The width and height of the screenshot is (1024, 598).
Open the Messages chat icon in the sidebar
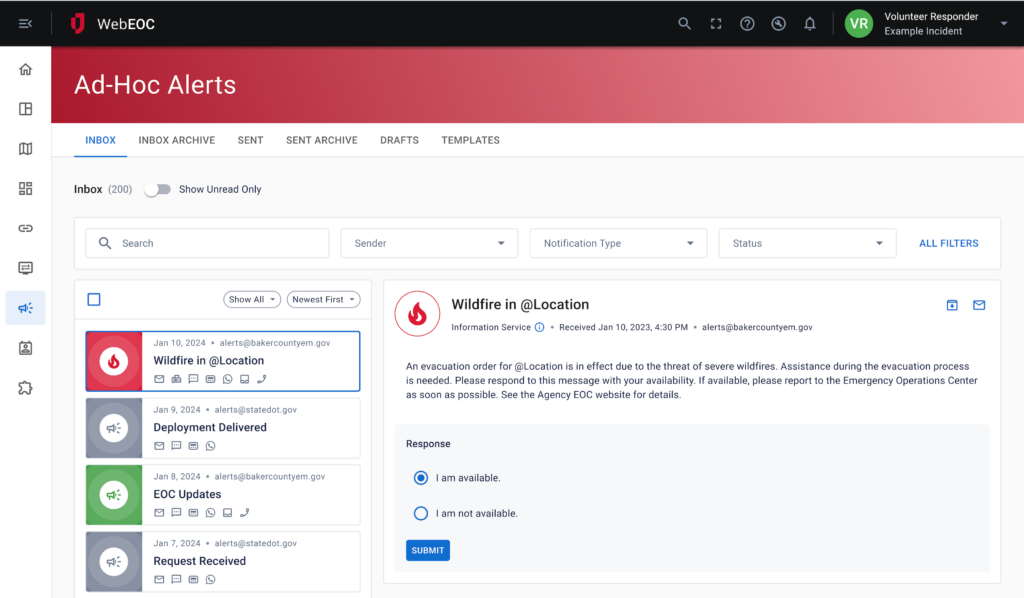[25, 267]
